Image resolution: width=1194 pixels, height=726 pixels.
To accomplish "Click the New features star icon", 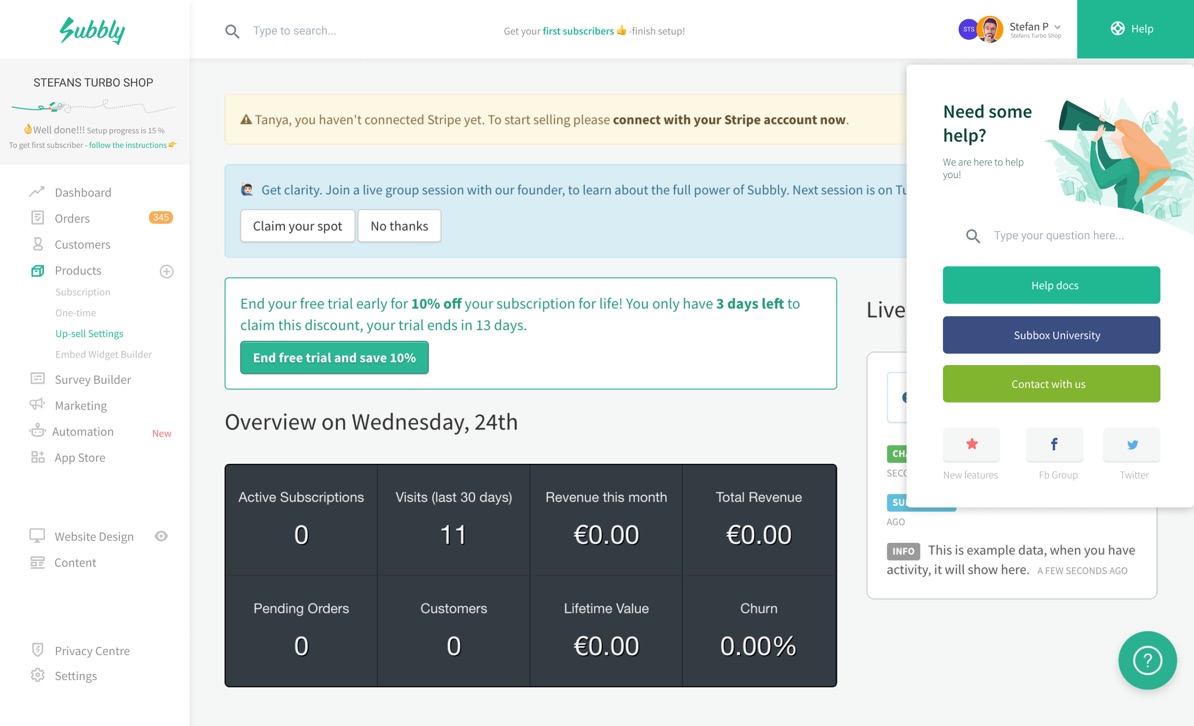I will [x=971, y=445].
